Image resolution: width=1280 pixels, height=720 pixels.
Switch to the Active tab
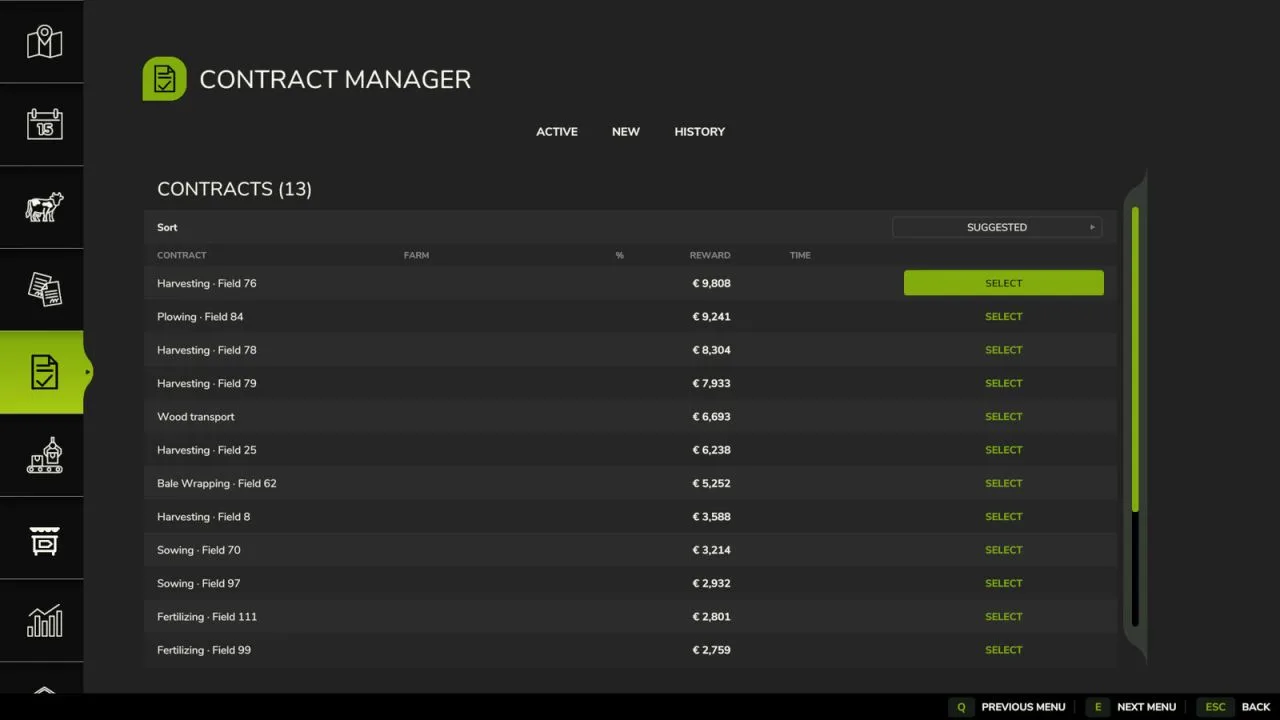click(x=557, y=132)
